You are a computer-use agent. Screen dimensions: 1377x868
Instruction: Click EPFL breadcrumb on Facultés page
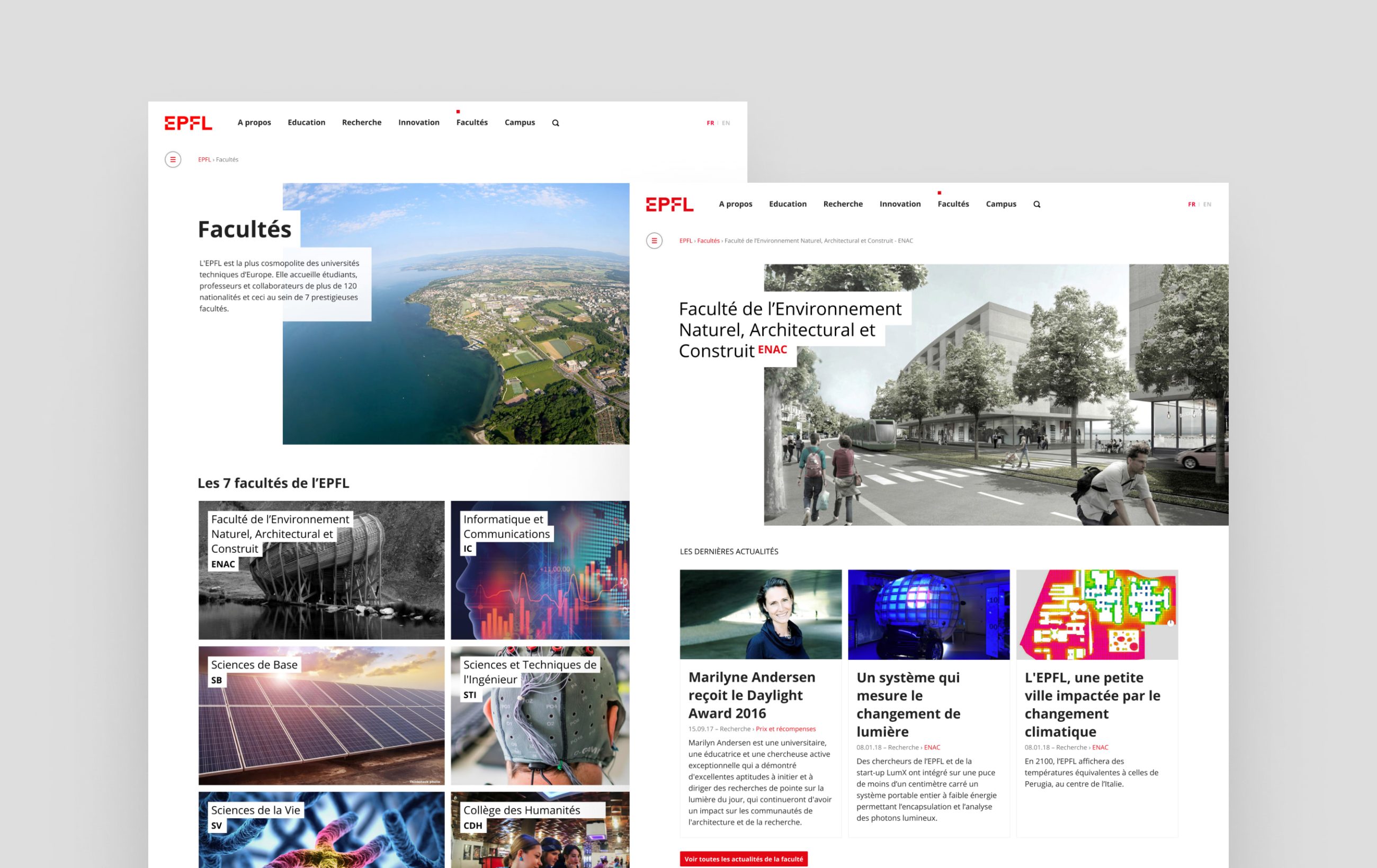point(204,159)
